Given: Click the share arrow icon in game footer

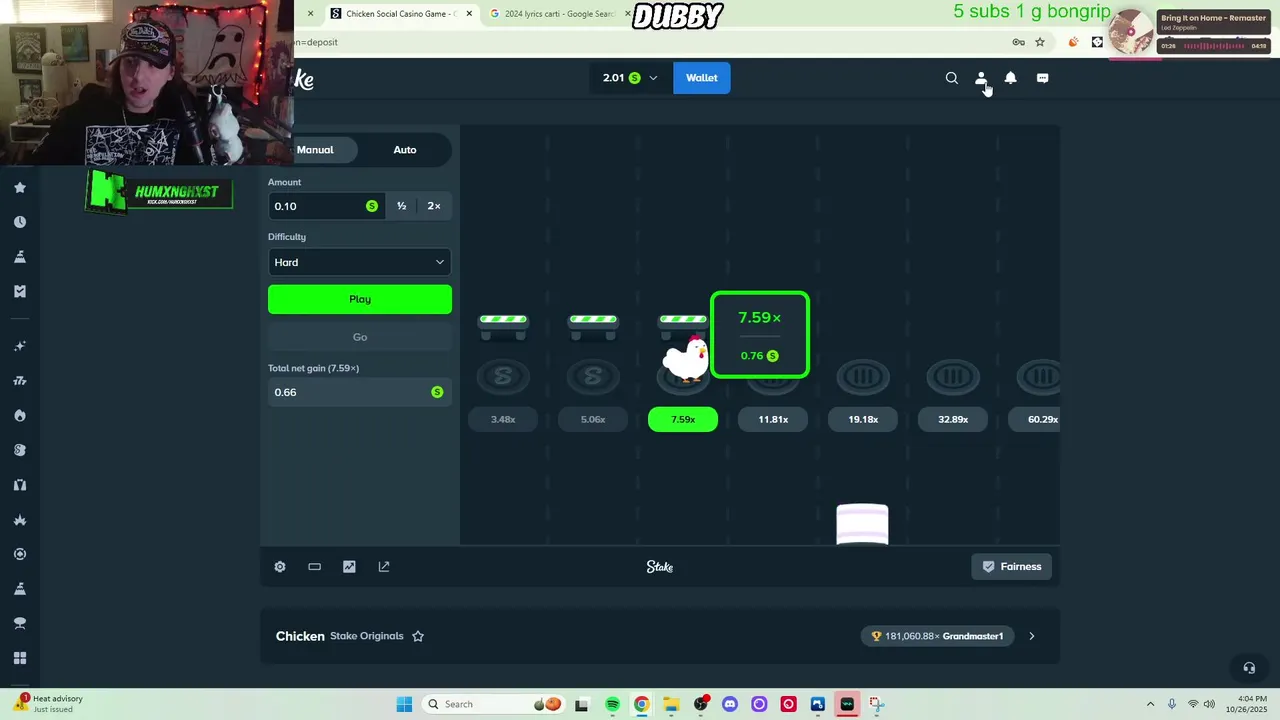Looking at the screenshot, I should pos(384,567).
